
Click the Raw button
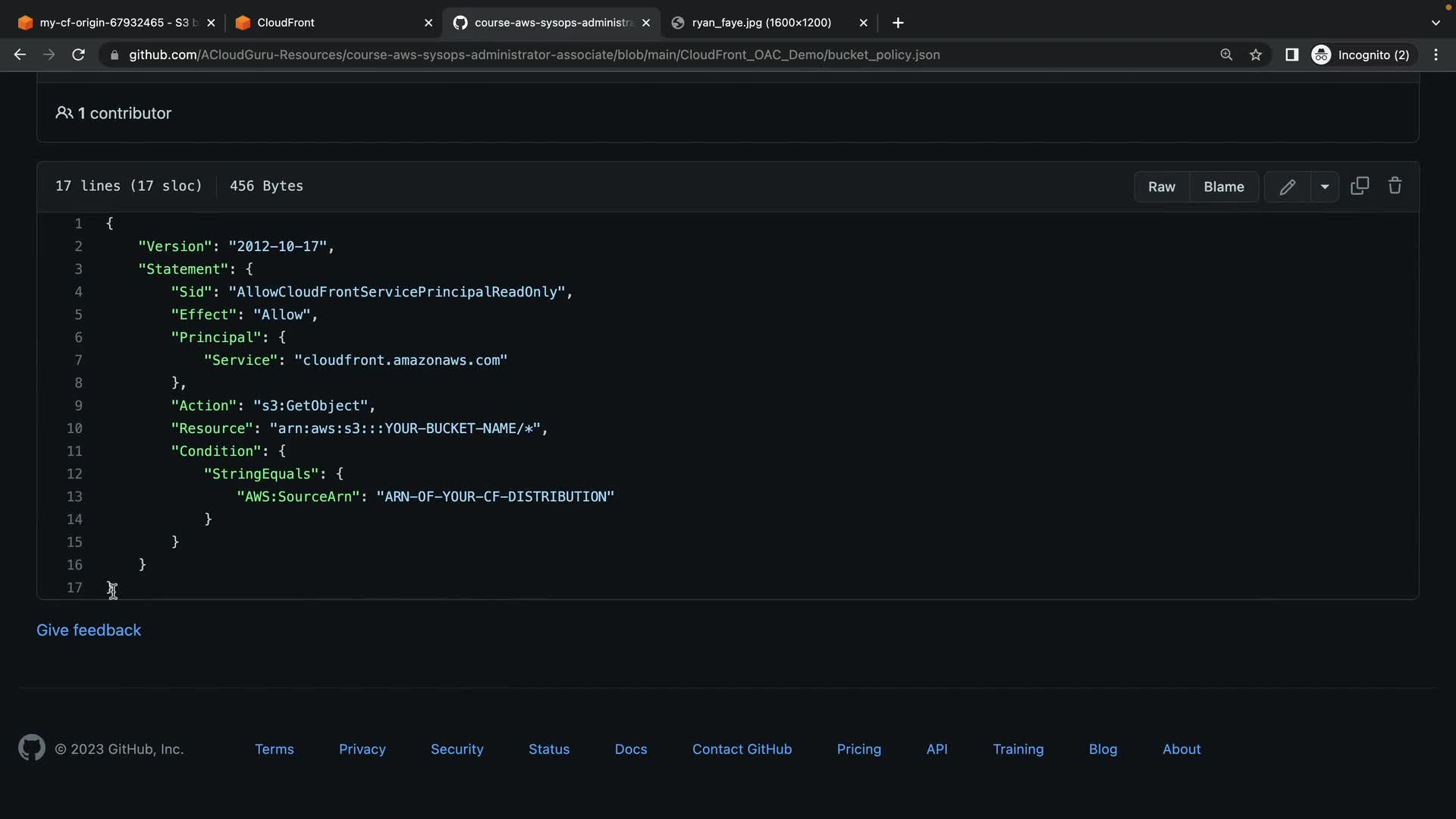coord(1161,187)
